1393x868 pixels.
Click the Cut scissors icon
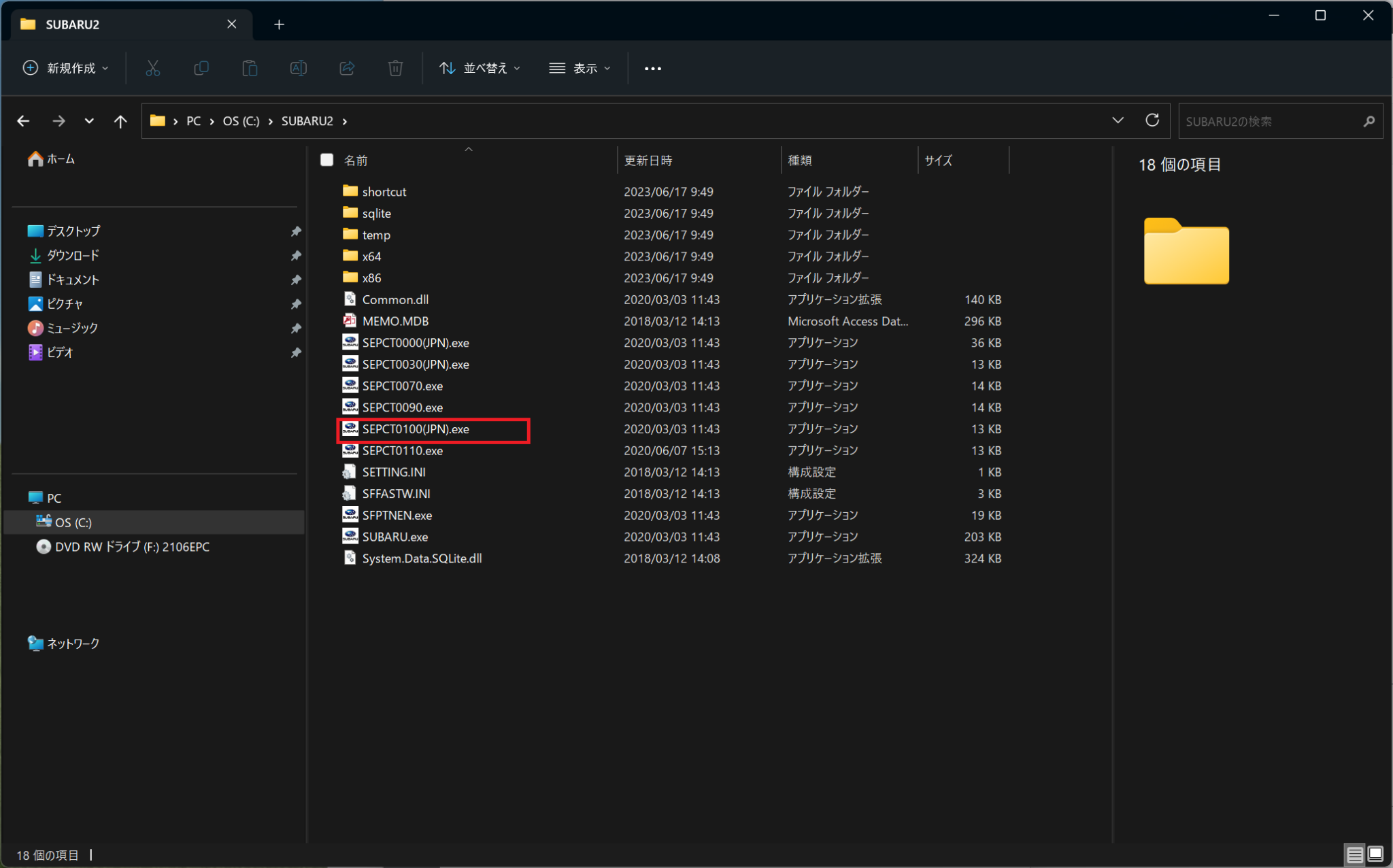click(152, 68)
